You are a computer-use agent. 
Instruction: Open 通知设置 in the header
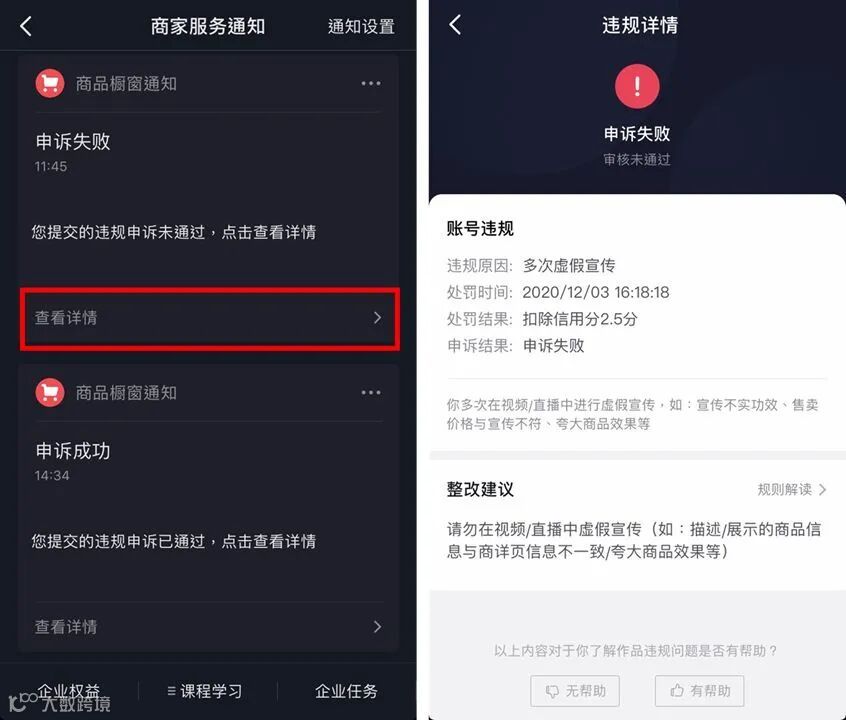coord(361,26)
